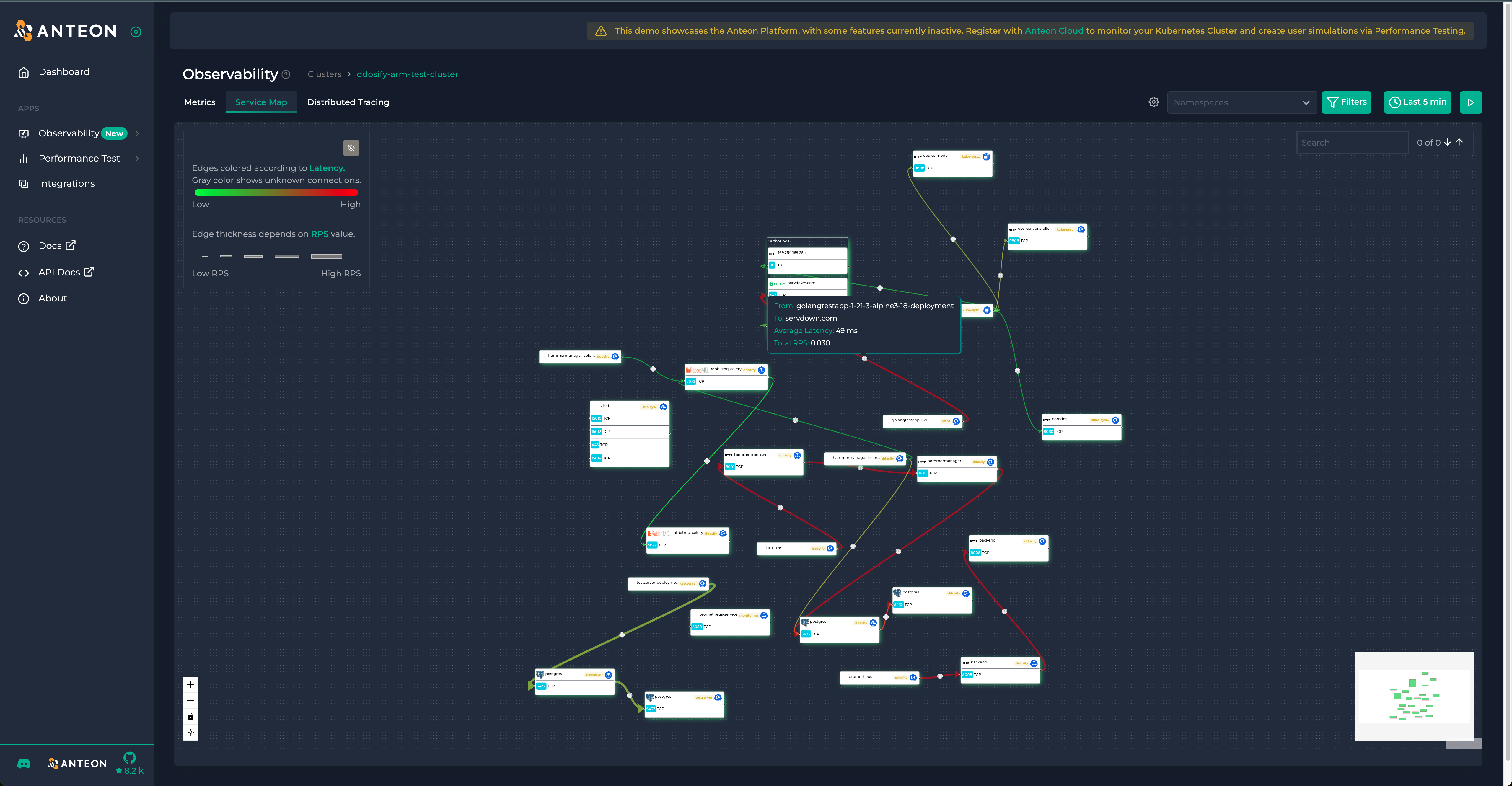Open the GitHub stars 8.2 k icon
The width and height of the screenshot is (1512, 786).
[x=130, y=762]
